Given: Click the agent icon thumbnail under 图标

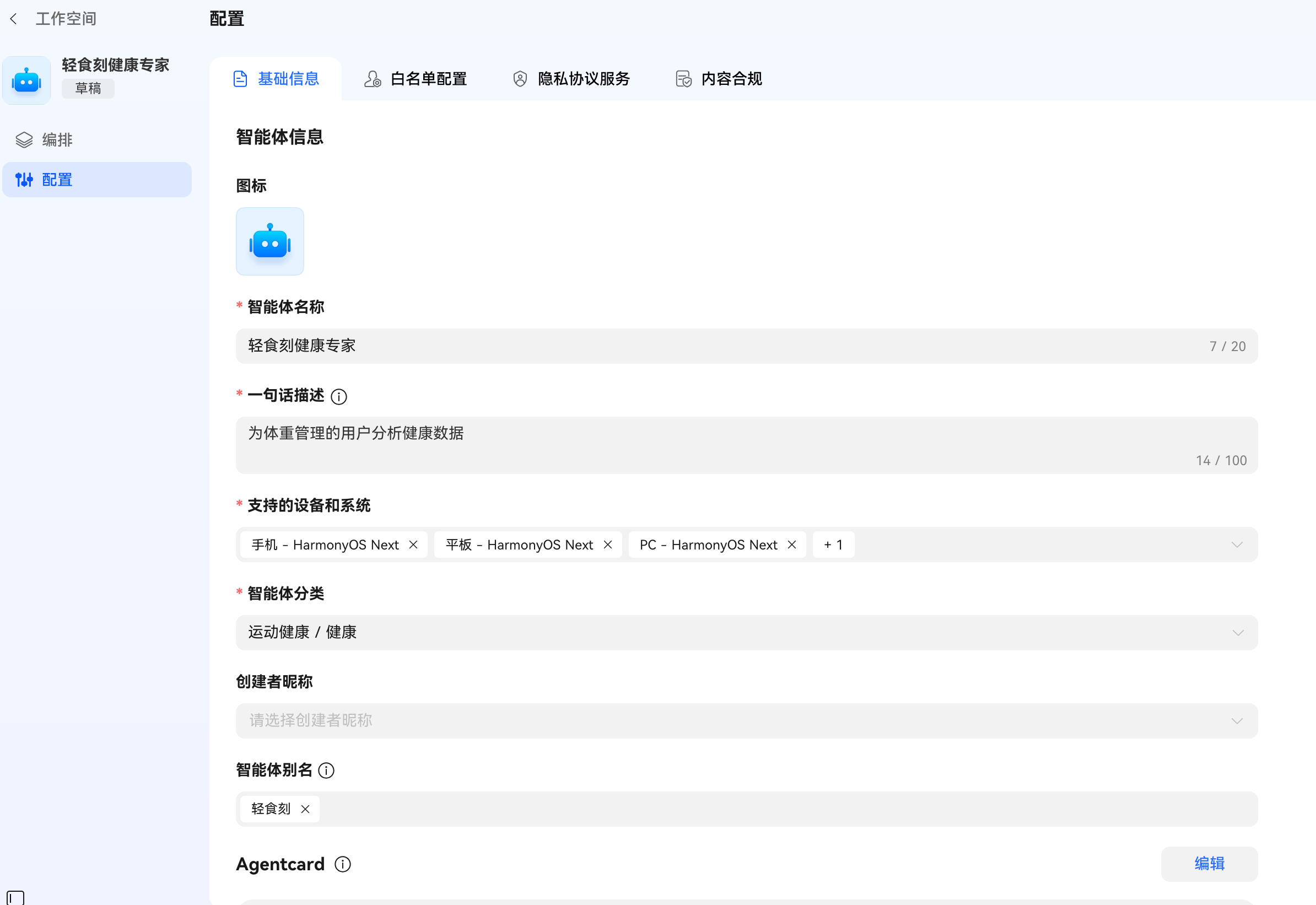Looking at the screenshot, I should coord(270,241).
